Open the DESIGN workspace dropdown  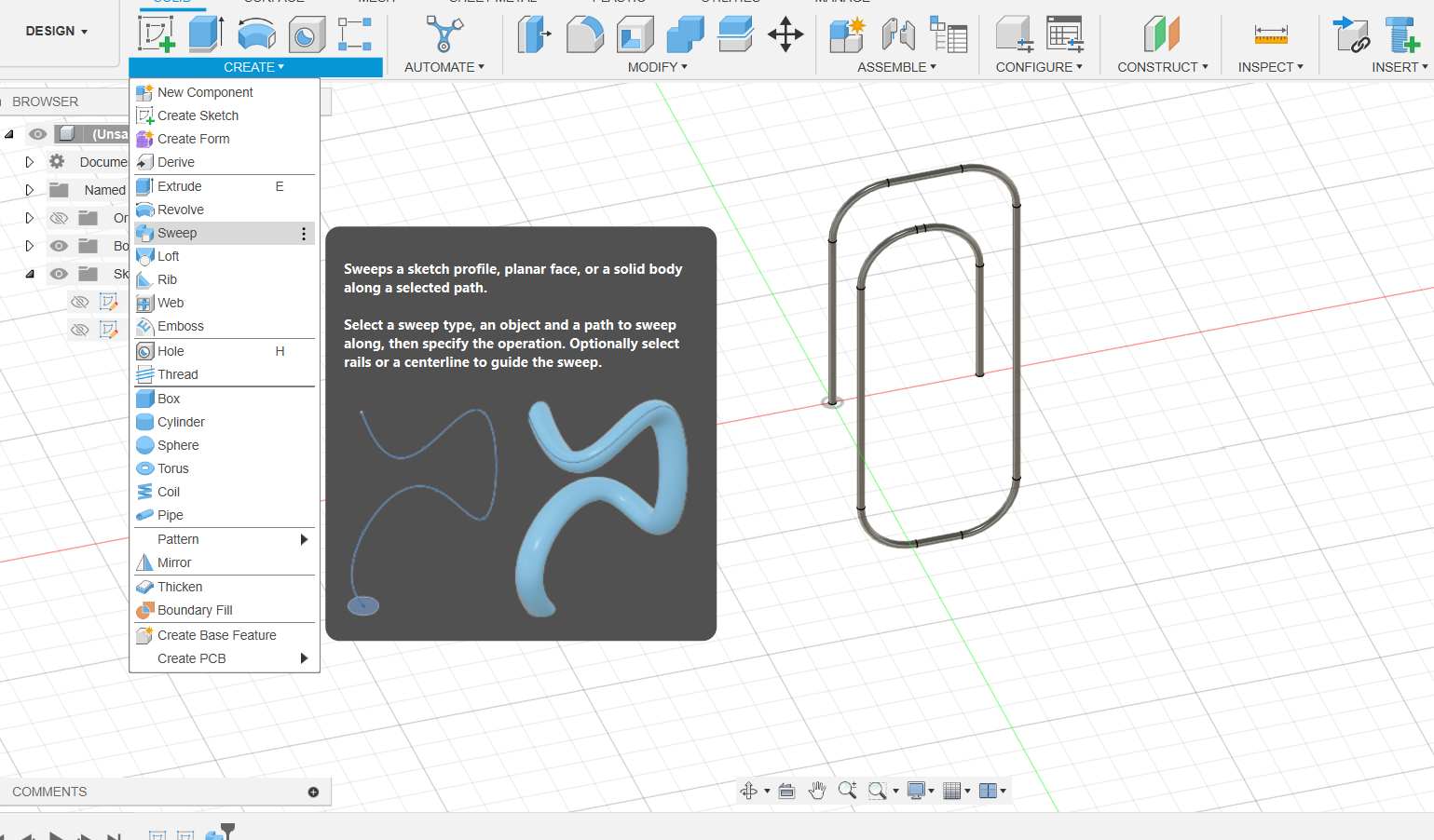pos(57,31)
